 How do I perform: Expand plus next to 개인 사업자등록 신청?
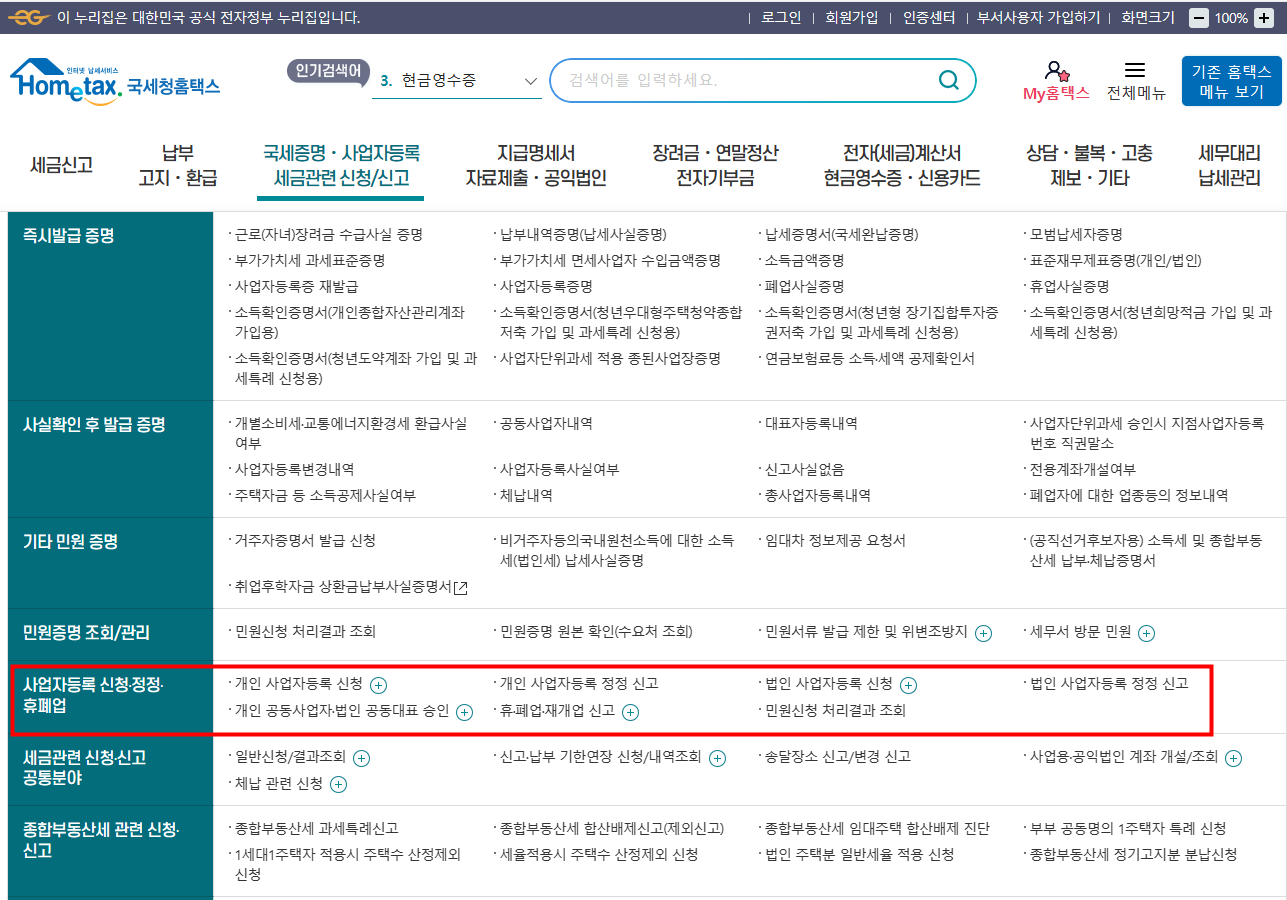coord(378,685)
